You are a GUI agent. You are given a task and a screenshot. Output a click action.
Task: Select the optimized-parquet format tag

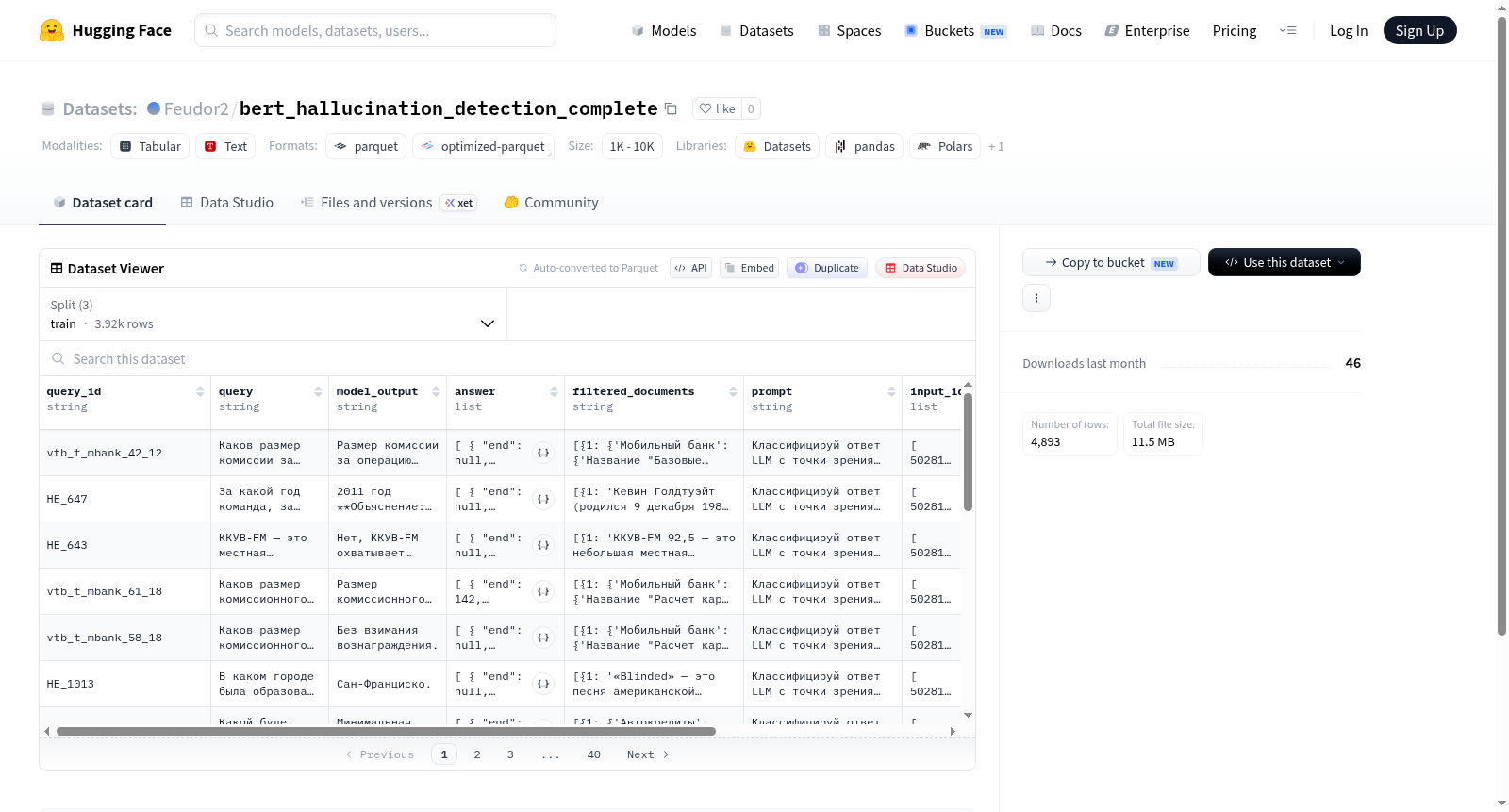click(483, 146)
